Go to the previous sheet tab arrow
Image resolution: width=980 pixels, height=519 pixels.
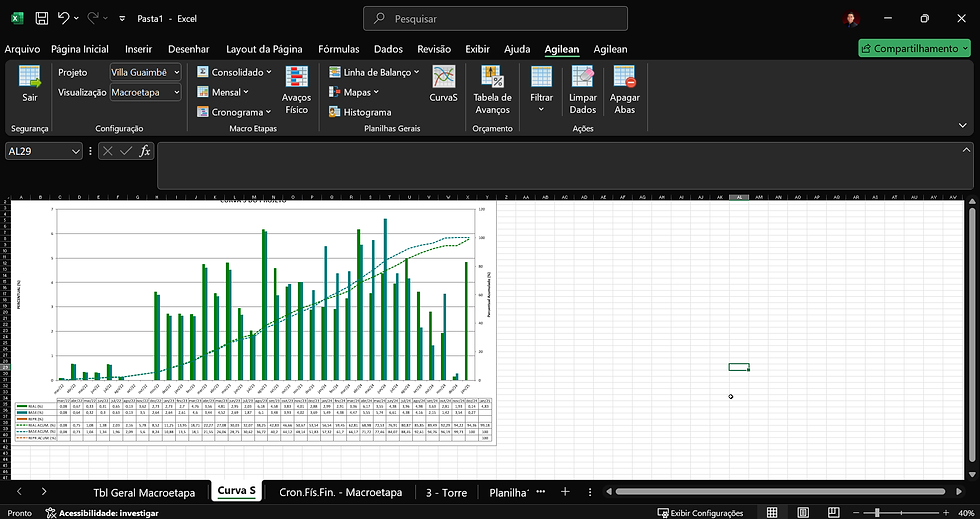[x=19, y=491]
